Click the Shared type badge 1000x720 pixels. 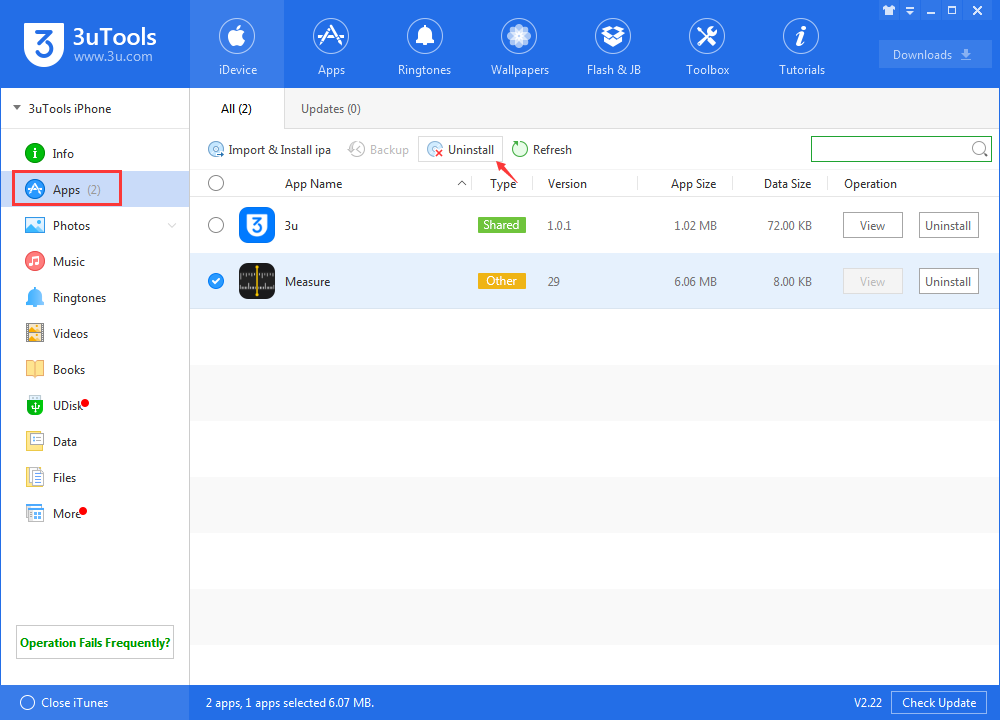coord(501,225)
